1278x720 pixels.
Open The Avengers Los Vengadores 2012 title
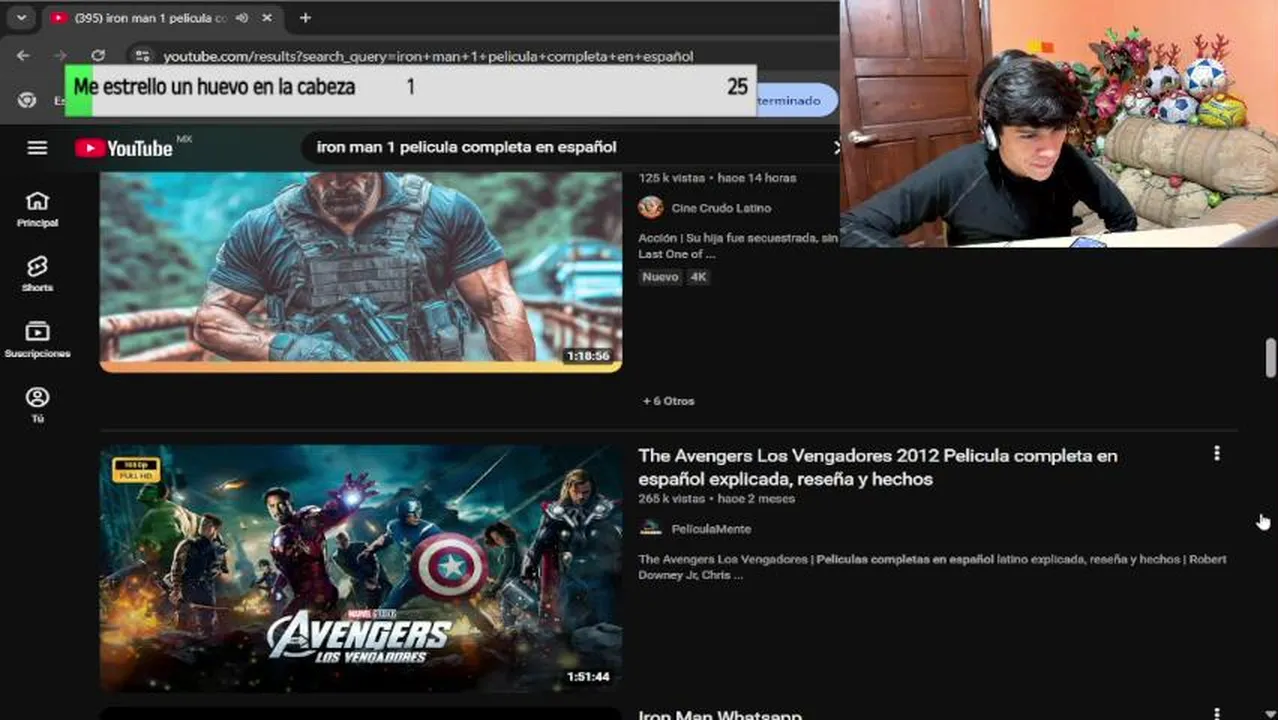click(x=878, y=467)
